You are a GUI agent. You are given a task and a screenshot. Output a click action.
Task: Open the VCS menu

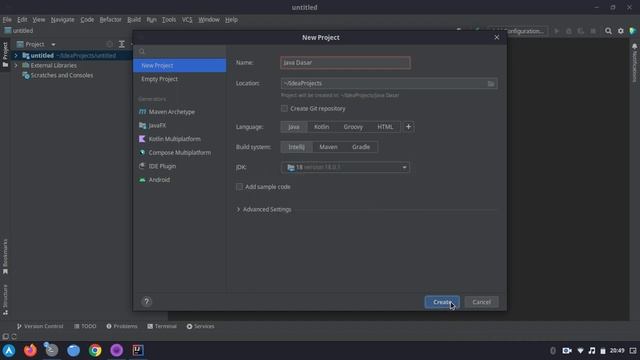click(x=187, y=20)
